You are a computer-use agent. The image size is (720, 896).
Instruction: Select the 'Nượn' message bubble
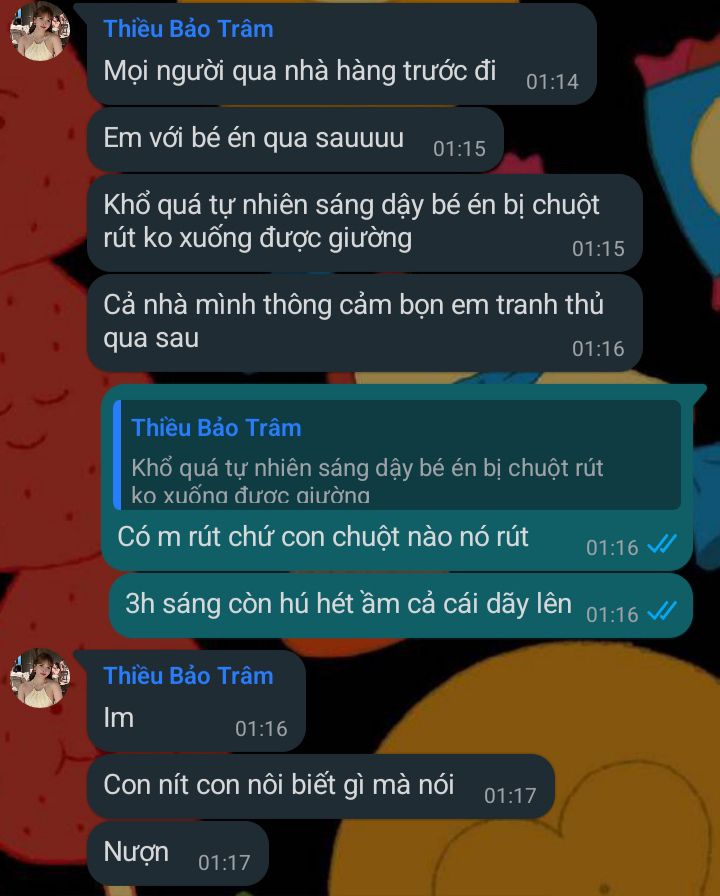(178, 854)
